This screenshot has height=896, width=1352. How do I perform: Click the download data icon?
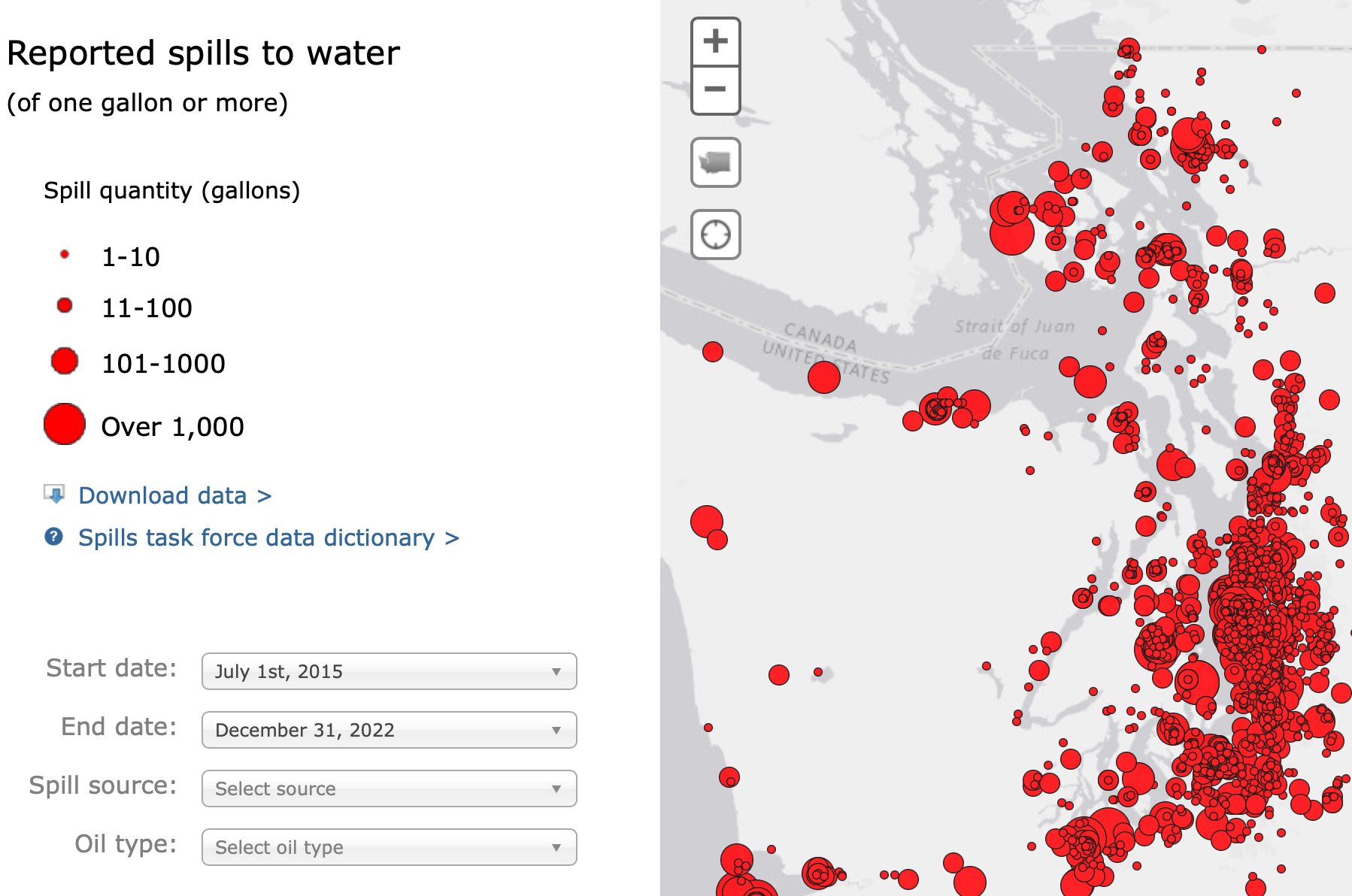click(x=54, y=494)
